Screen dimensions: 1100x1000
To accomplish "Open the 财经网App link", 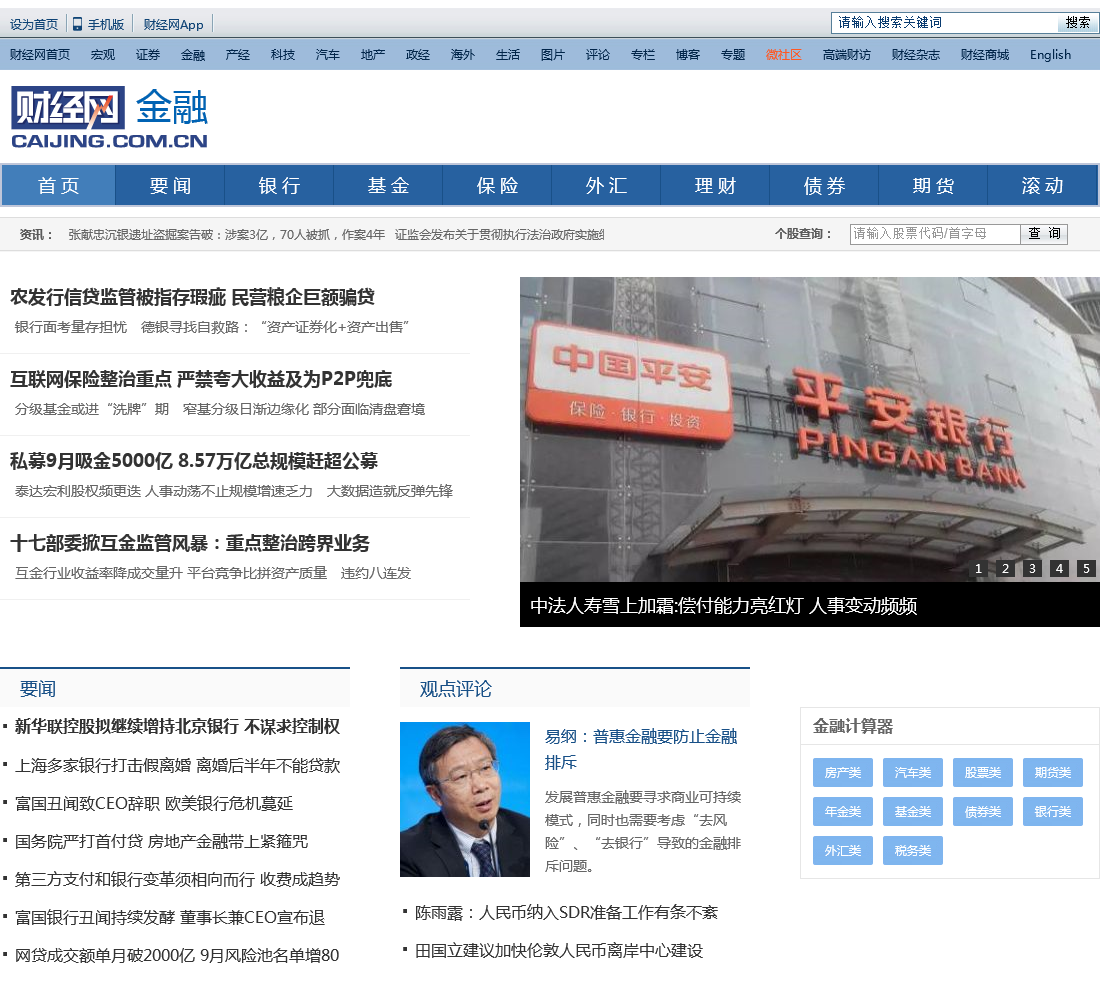I will pyautogui.click(x=173, y=25).
